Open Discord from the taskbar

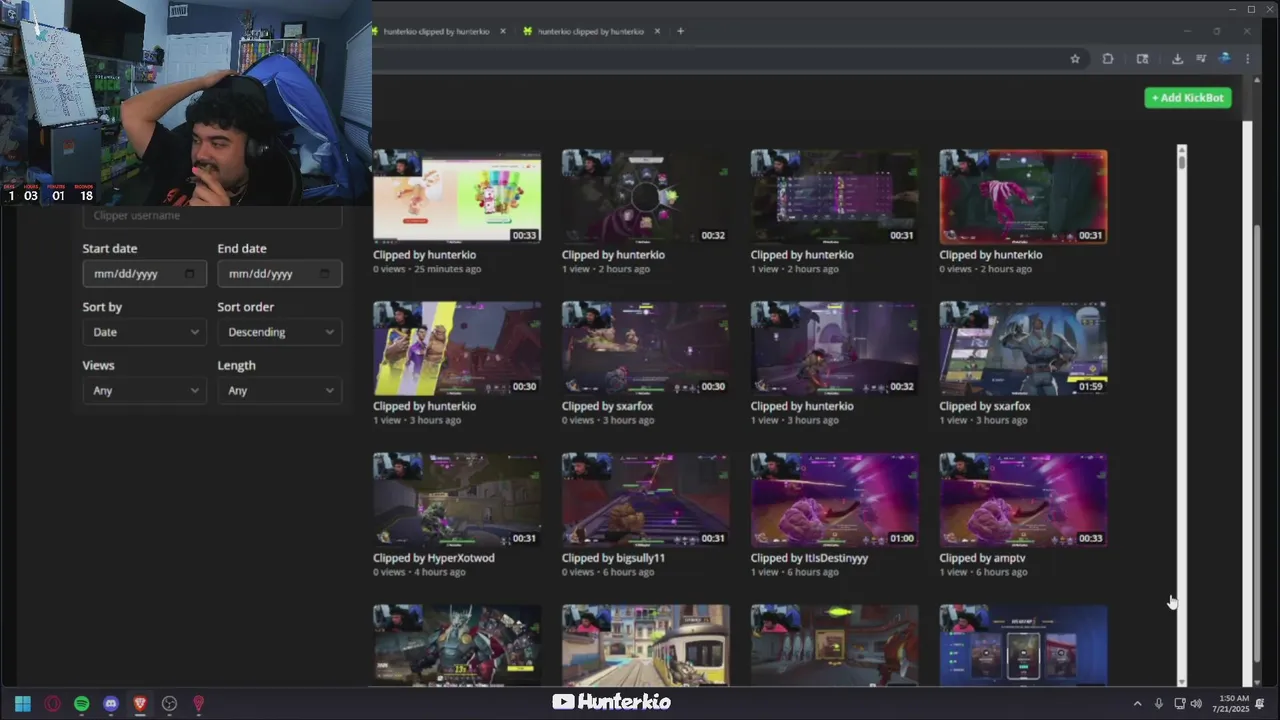(x=111, y=704)
